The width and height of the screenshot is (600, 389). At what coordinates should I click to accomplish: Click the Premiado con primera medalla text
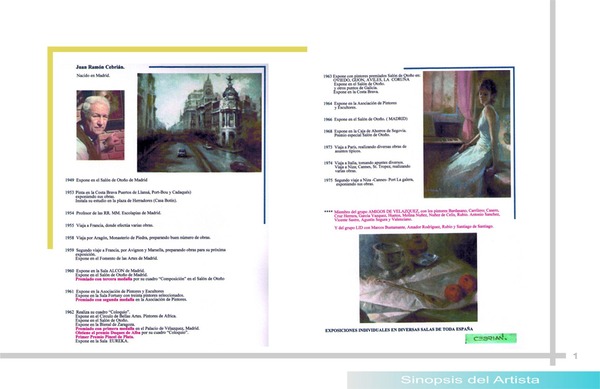(105, 329)
